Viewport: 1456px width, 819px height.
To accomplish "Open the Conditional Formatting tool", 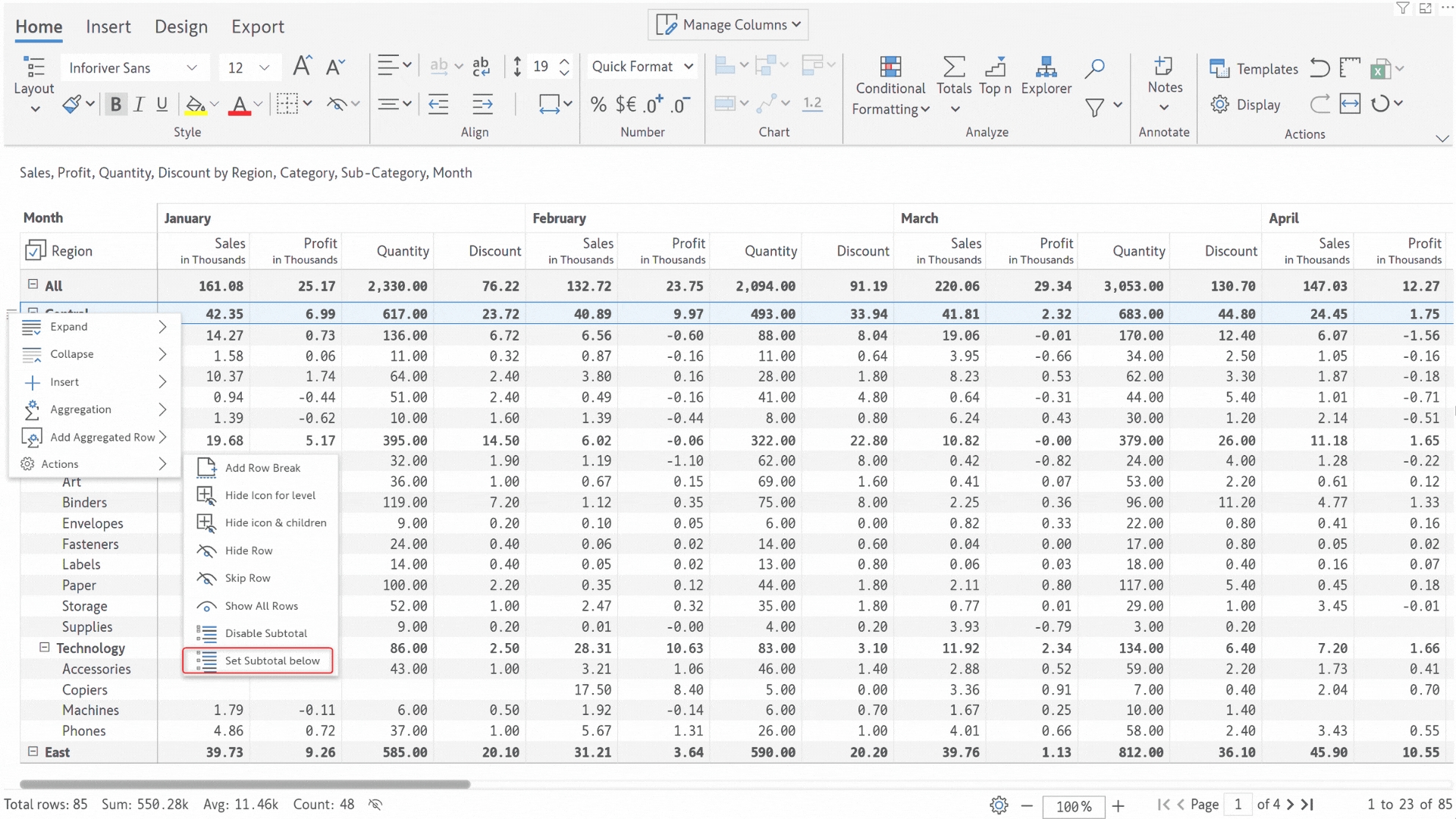I will (x=890, y=86).
